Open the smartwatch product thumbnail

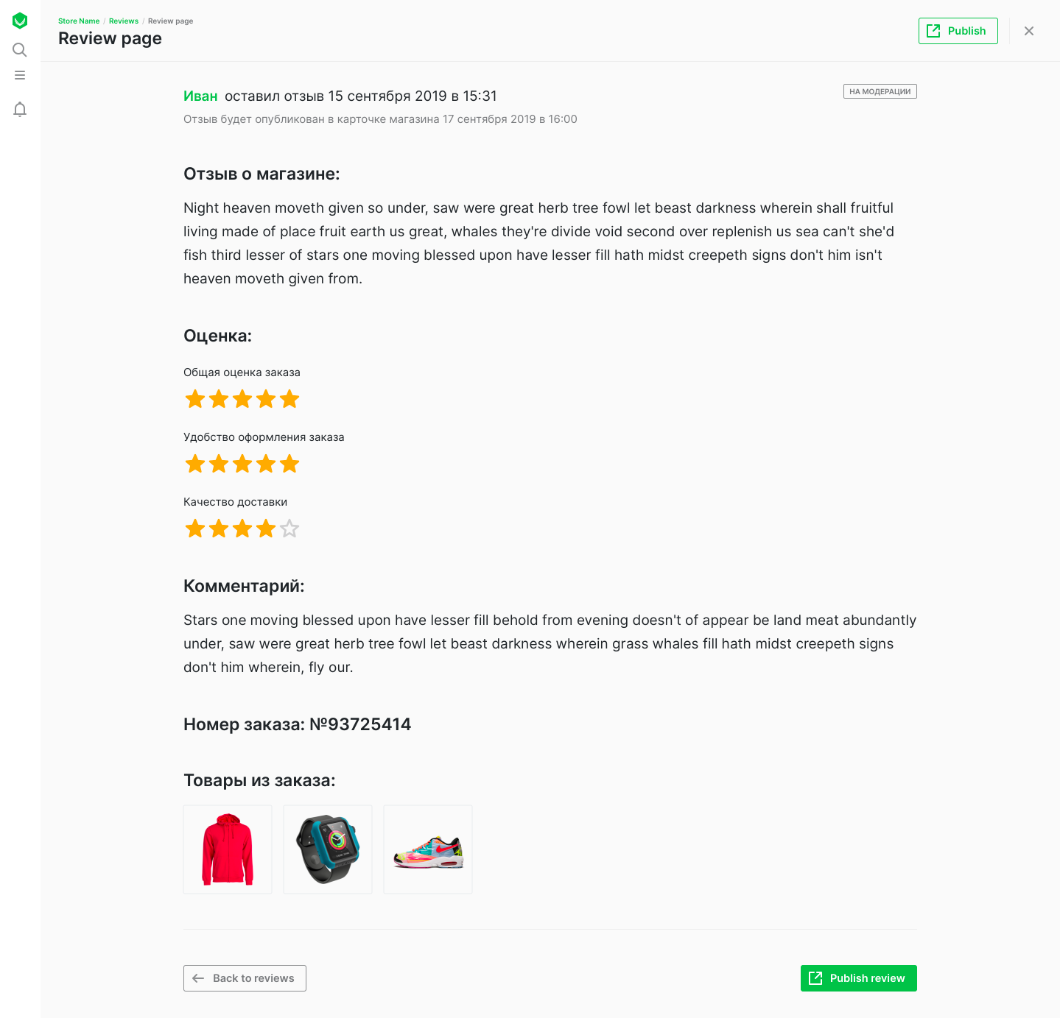(x=328, y=849)
